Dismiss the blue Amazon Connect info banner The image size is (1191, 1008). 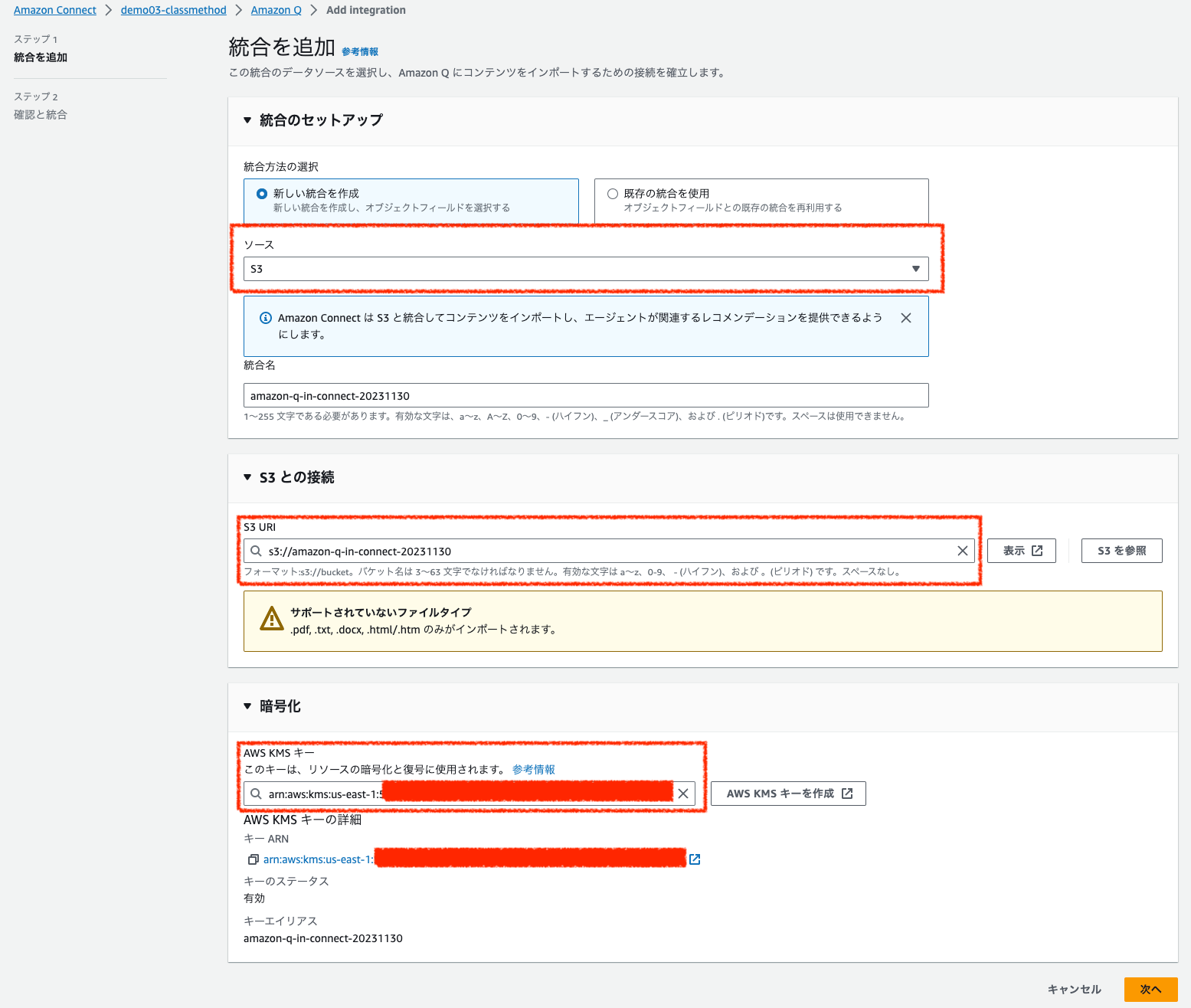point(906,317)
